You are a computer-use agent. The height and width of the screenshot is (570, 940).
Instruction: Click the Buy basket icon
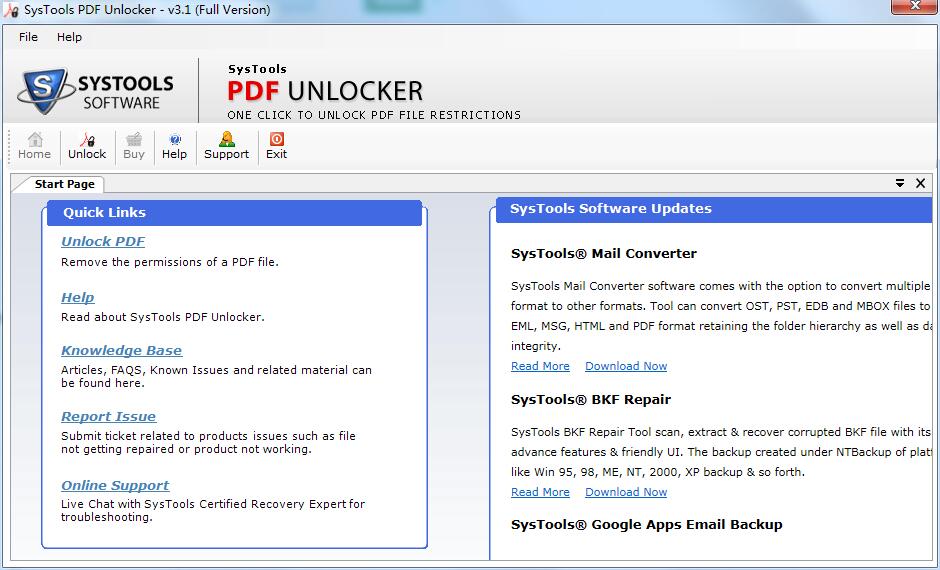point(134,139)
